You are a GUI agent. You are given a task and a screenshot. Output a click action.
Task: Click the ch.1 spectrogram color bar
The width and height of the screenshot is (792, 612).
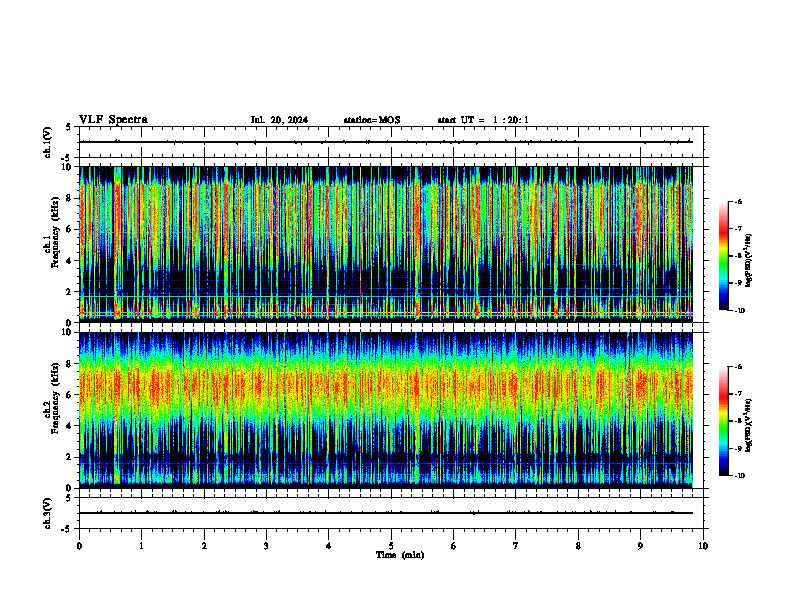point(723,256)
